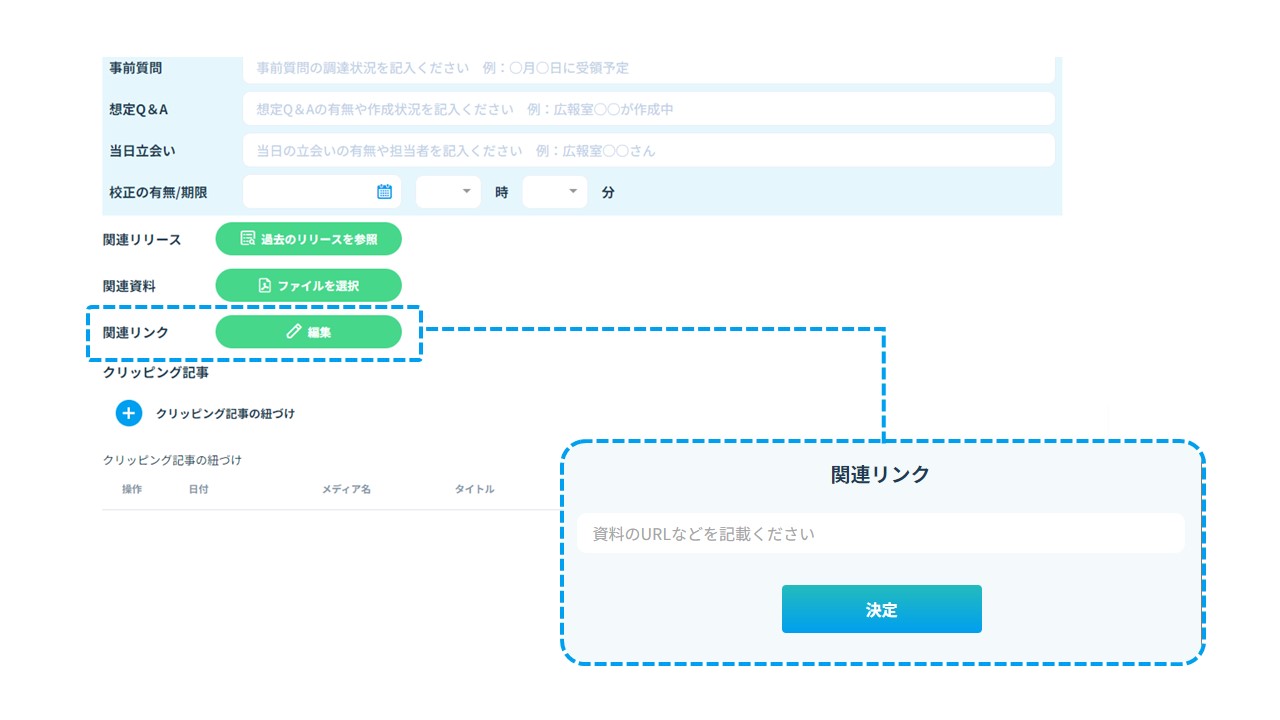Screen dimensions: 1280x720
Task: Click into the 想定Q&A input field
Action: (648, 109)
